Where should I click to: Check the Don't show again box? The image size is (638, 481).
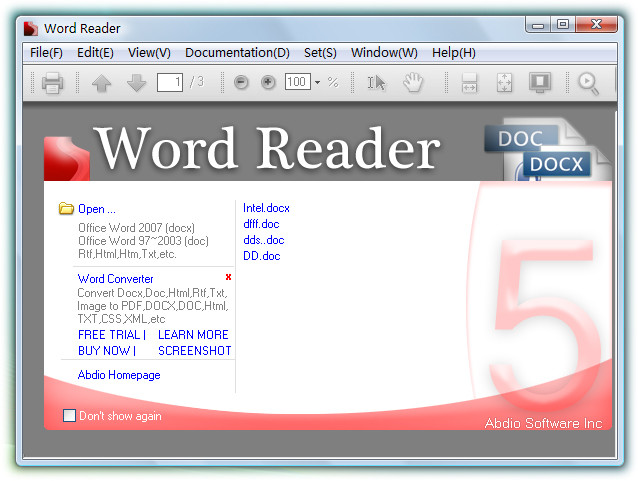70,415
